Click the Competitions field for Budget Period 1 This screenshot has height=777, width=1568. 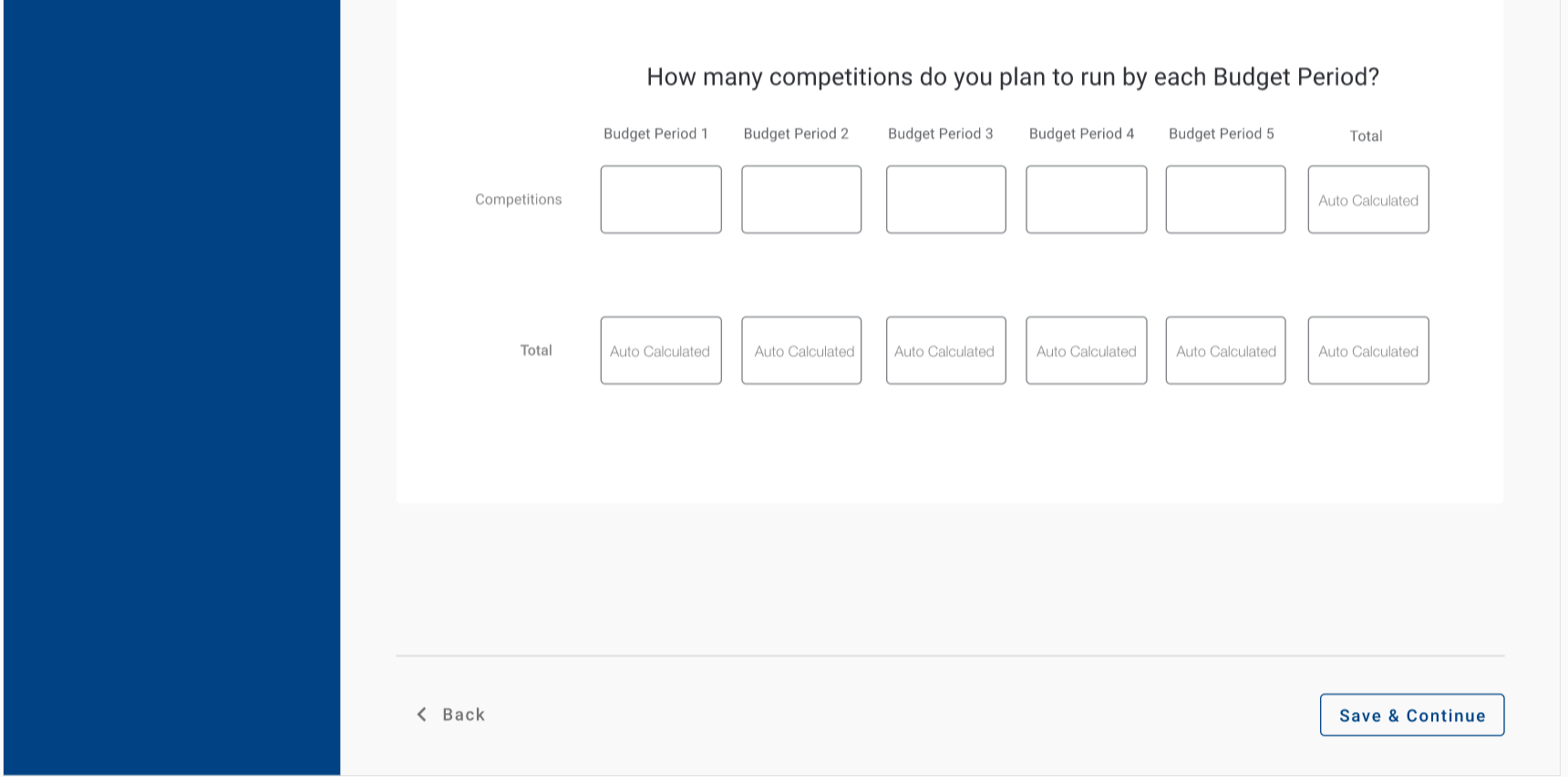661,200
